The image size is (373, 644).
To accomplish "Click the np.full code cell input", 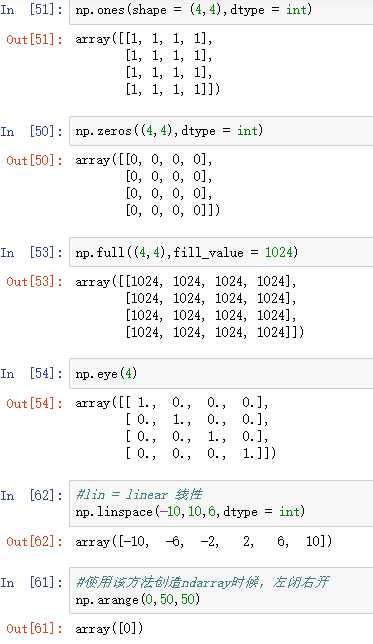I will click(x=221, y=252).
